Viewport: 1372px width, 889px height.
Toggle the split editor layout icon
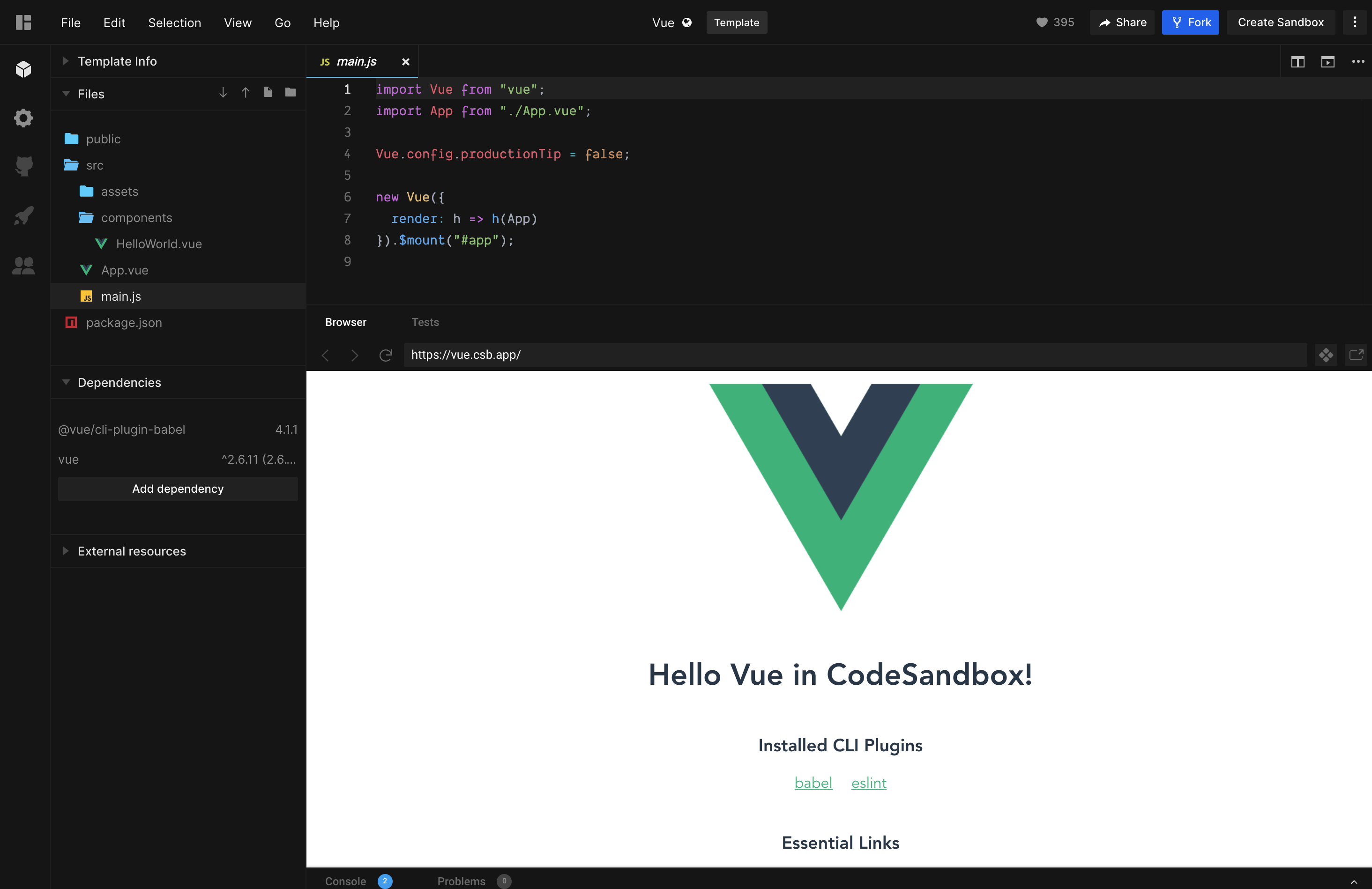tap(1297, 62)
